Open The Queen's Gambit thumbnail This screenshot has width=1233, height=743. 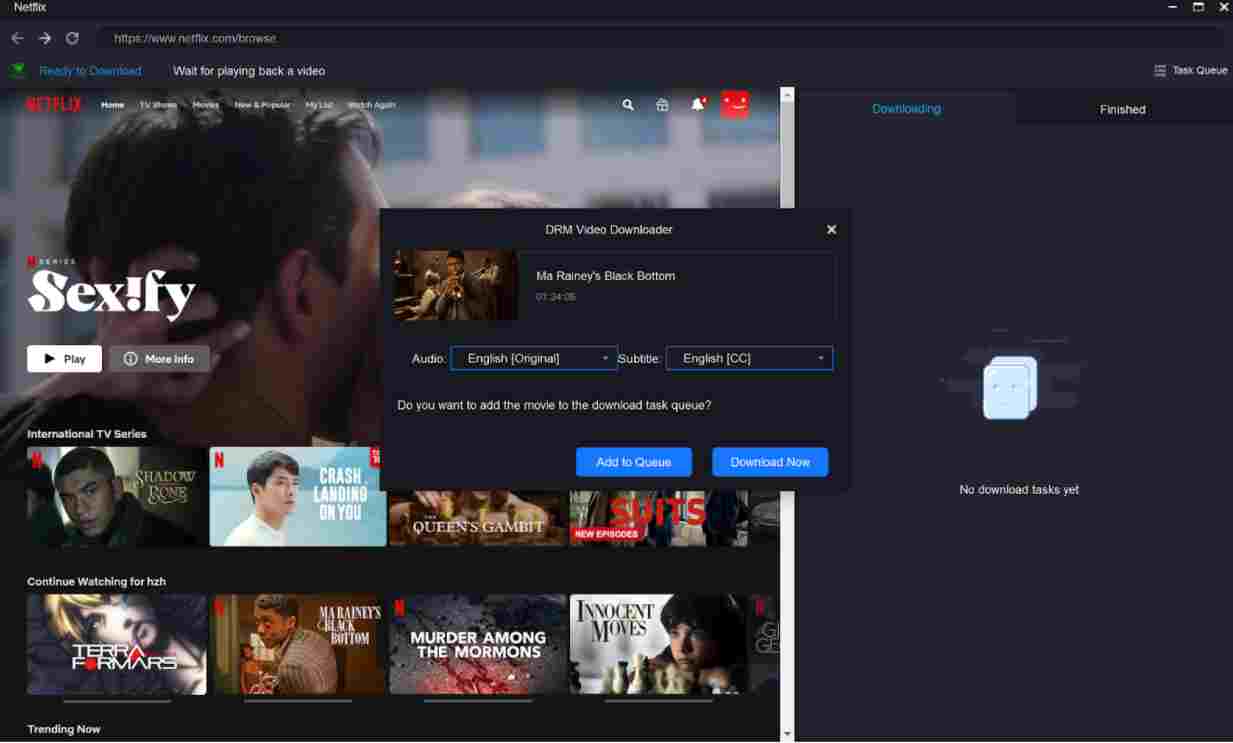[x=477, y=518]
